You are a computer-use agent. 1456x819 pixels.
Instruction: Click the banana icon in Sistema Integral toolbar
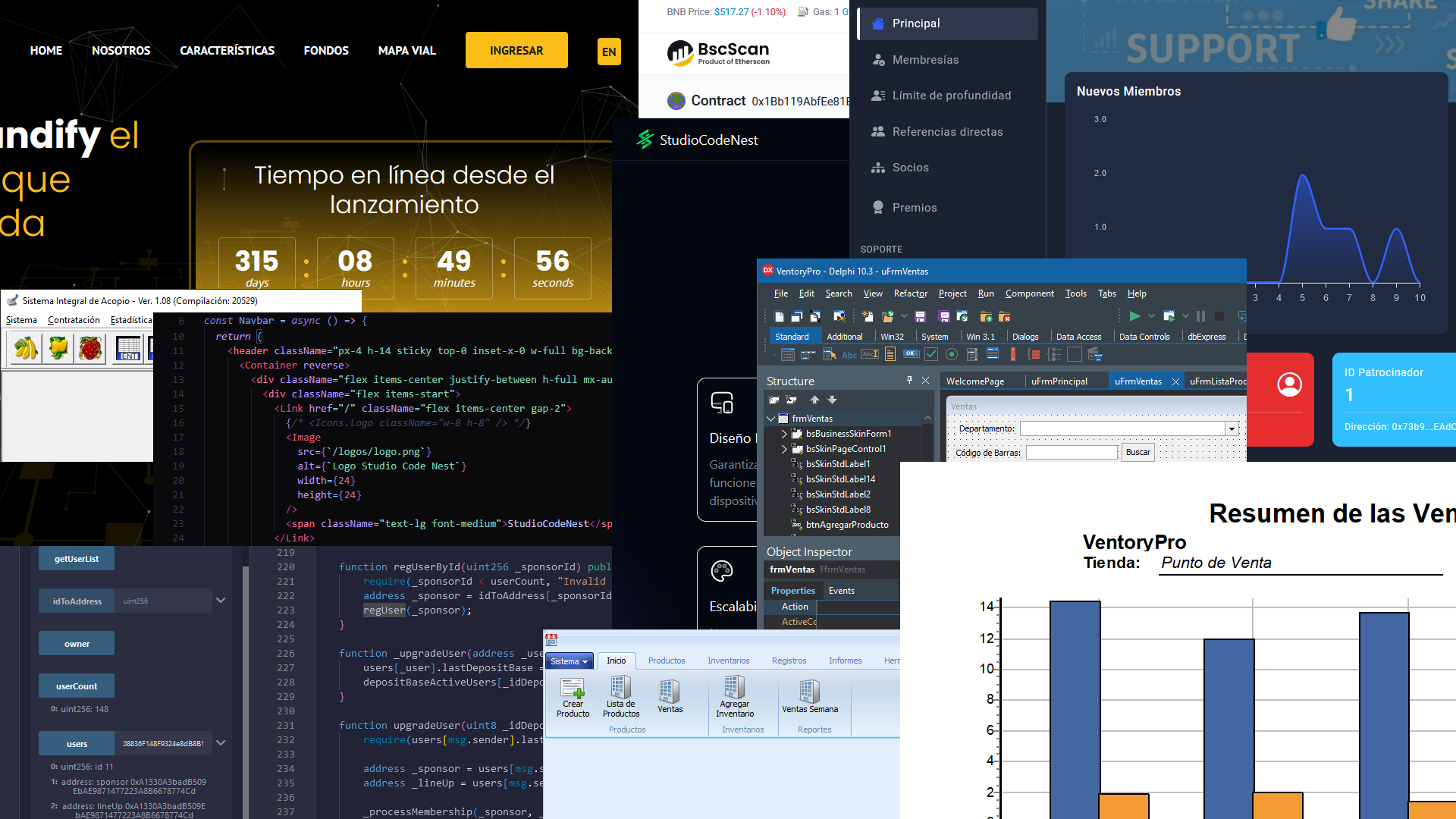coord(27,348)
